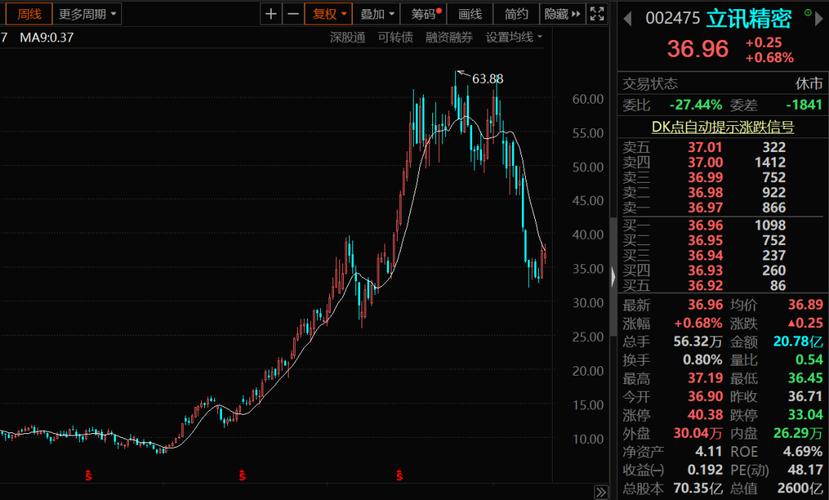
Task: Toggle the 深股通 indicator
Action: pyautogui.click(x=347, y=37)
